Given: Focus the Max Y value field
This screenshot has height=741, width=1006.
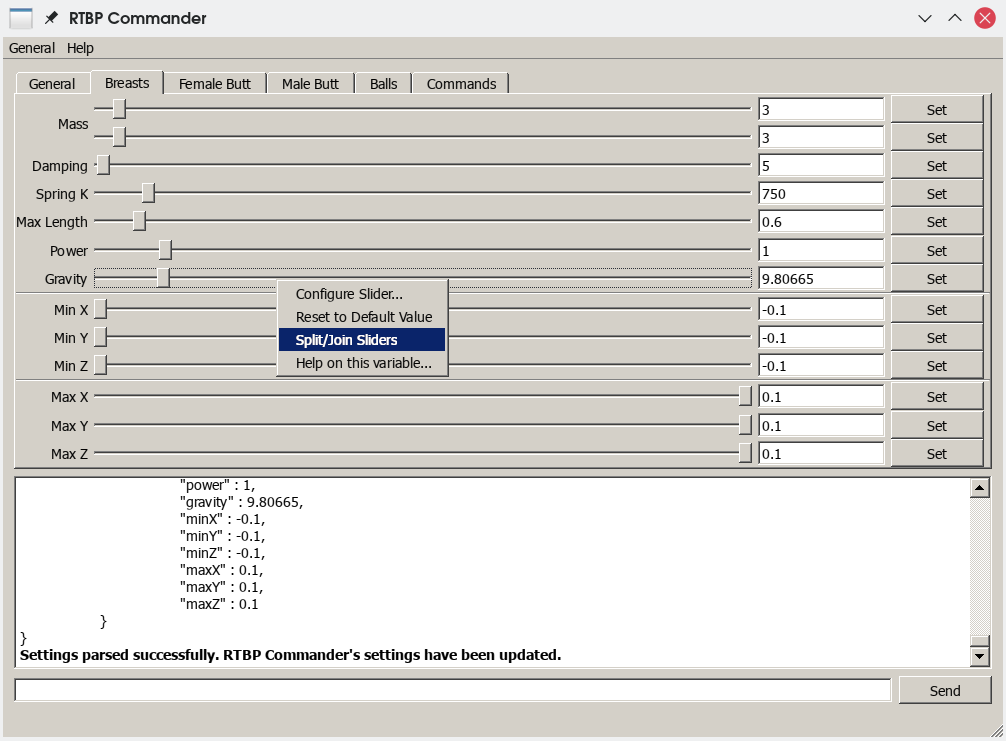Looking at the screenshot, I should coord(821,426).
